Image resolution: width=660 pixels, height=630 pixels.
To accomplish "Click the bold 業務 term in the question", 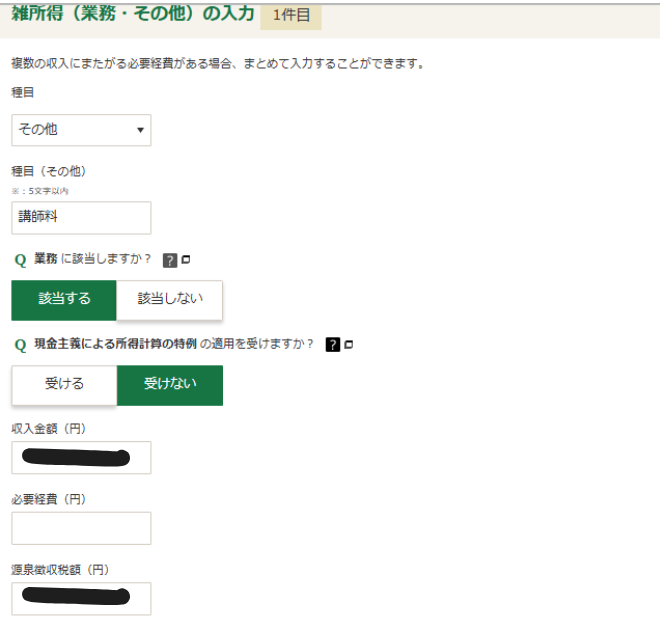I will click(46, 260).
